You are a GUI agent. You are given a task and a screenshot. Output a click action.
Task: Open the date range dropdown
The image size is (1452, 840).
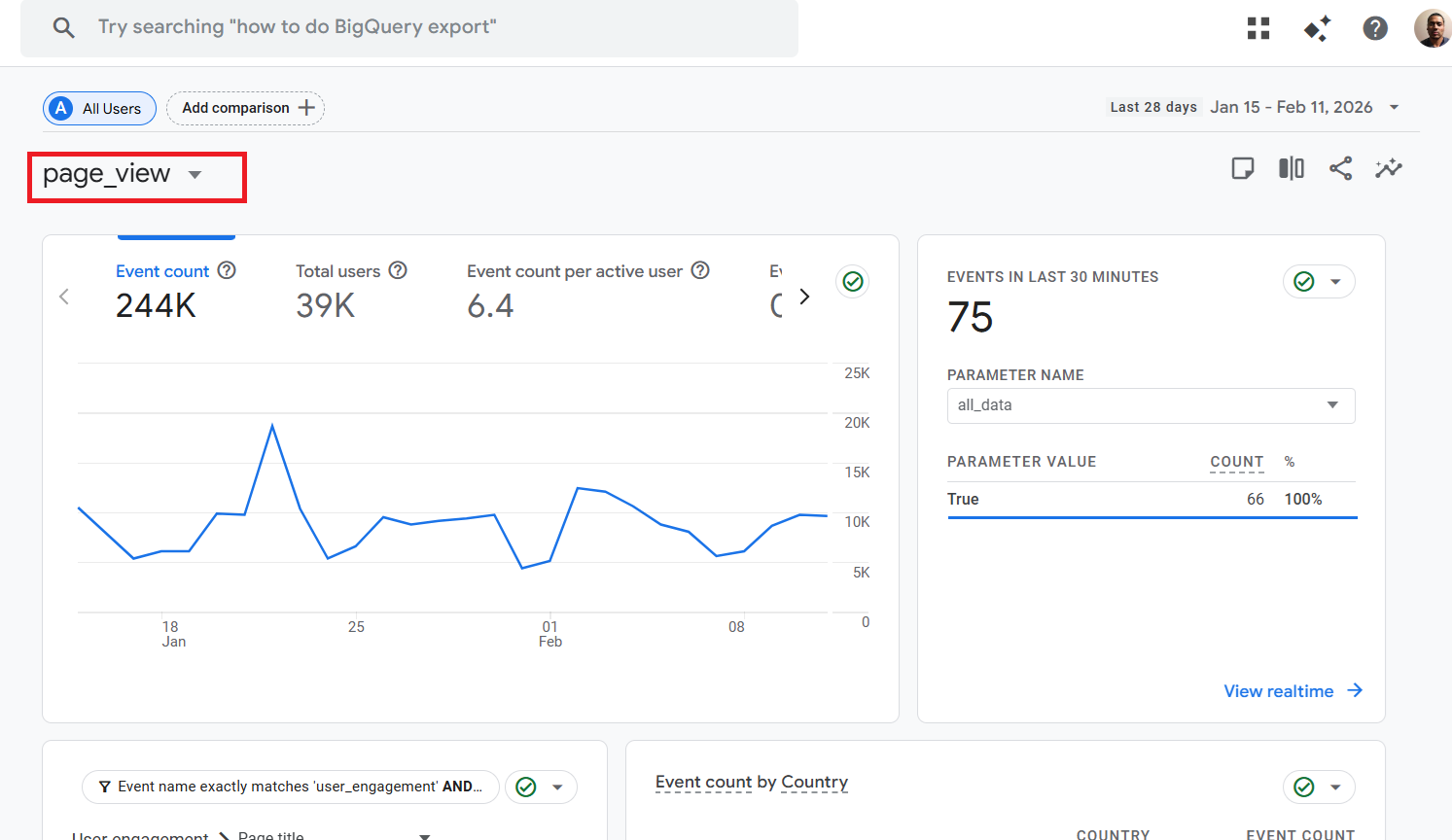point(1394,107)
